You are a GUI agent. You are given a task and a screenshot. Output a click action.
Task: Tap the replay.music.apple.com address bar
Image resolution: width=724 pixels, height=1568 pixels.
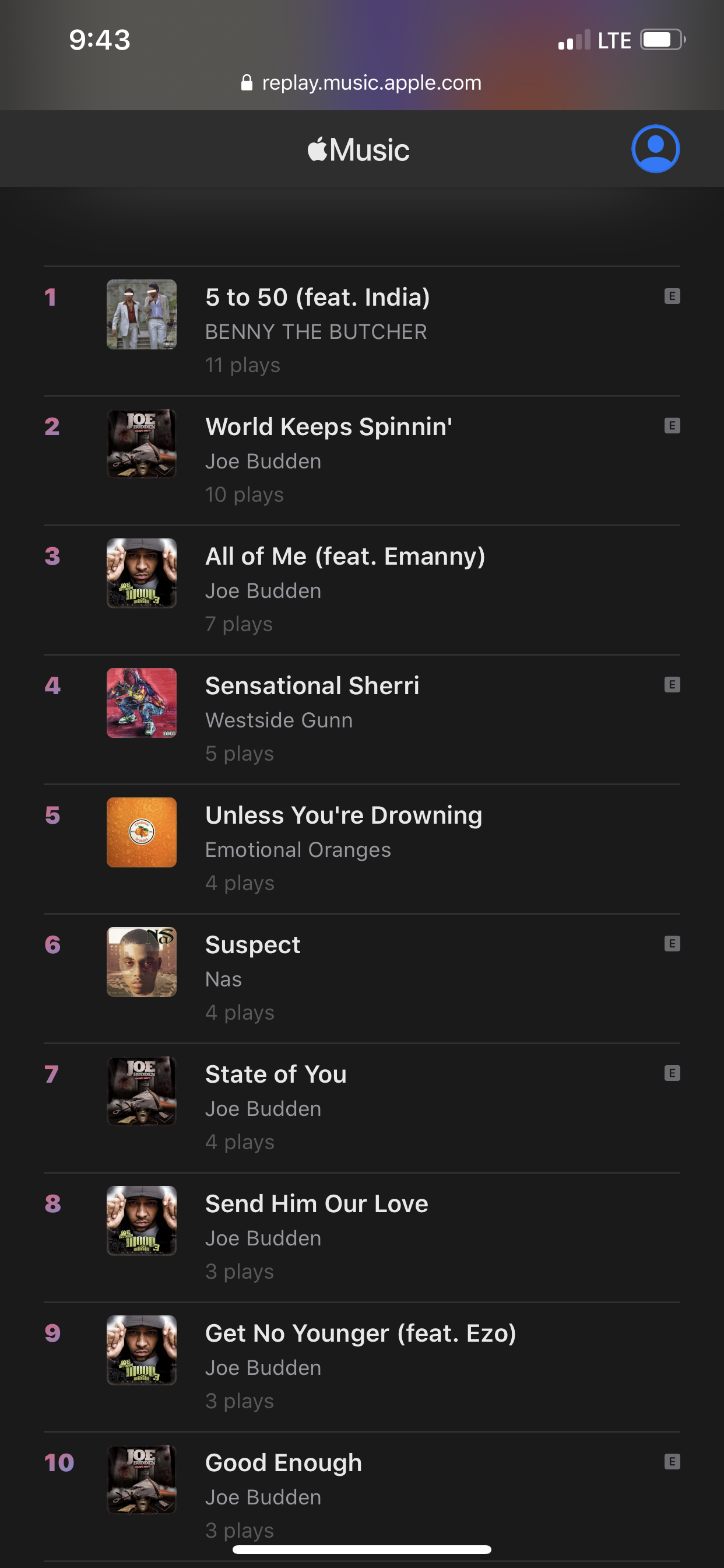(371, 83)
